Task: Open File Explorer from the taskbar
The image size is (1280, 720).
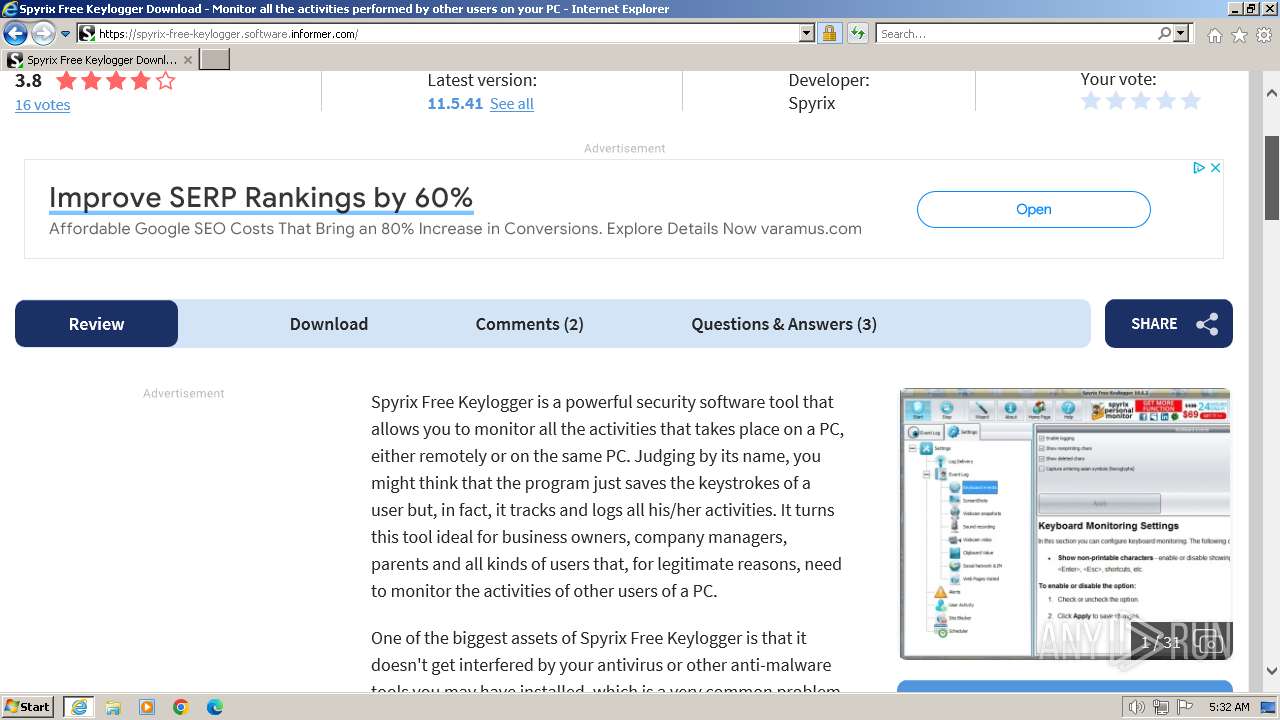Action: coord(113,707)
